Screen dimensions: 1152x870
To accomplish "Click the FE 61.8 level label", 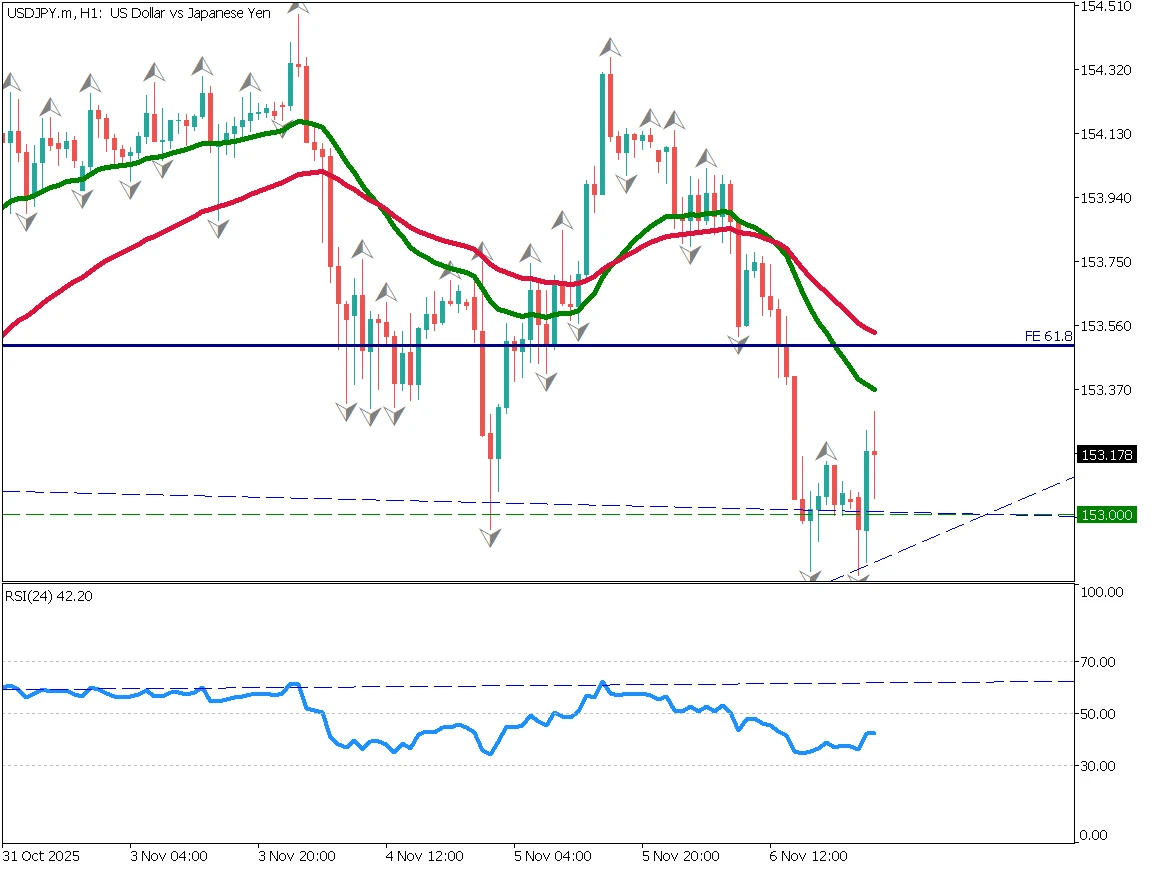I will (x=1048, y=336).
